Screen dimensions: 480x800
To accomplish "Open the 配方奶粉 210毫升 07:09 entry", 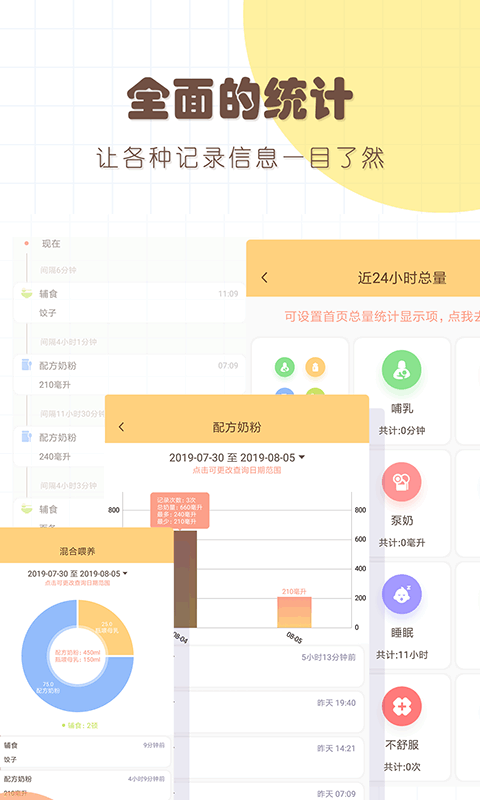I will pos(129,375).
